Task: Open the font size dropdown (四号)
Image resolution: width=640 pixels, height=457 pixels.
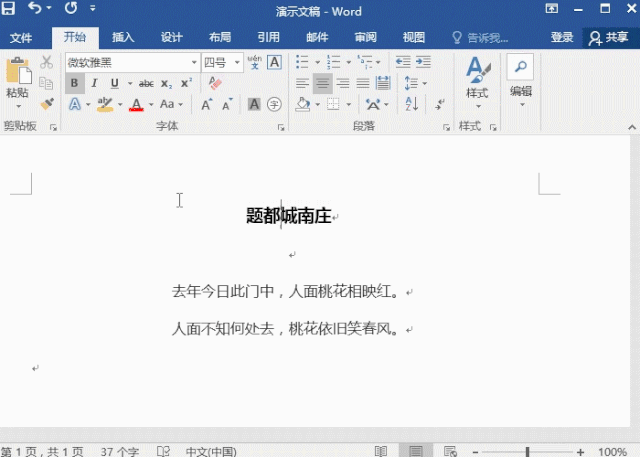Action: tap(237, 62)
